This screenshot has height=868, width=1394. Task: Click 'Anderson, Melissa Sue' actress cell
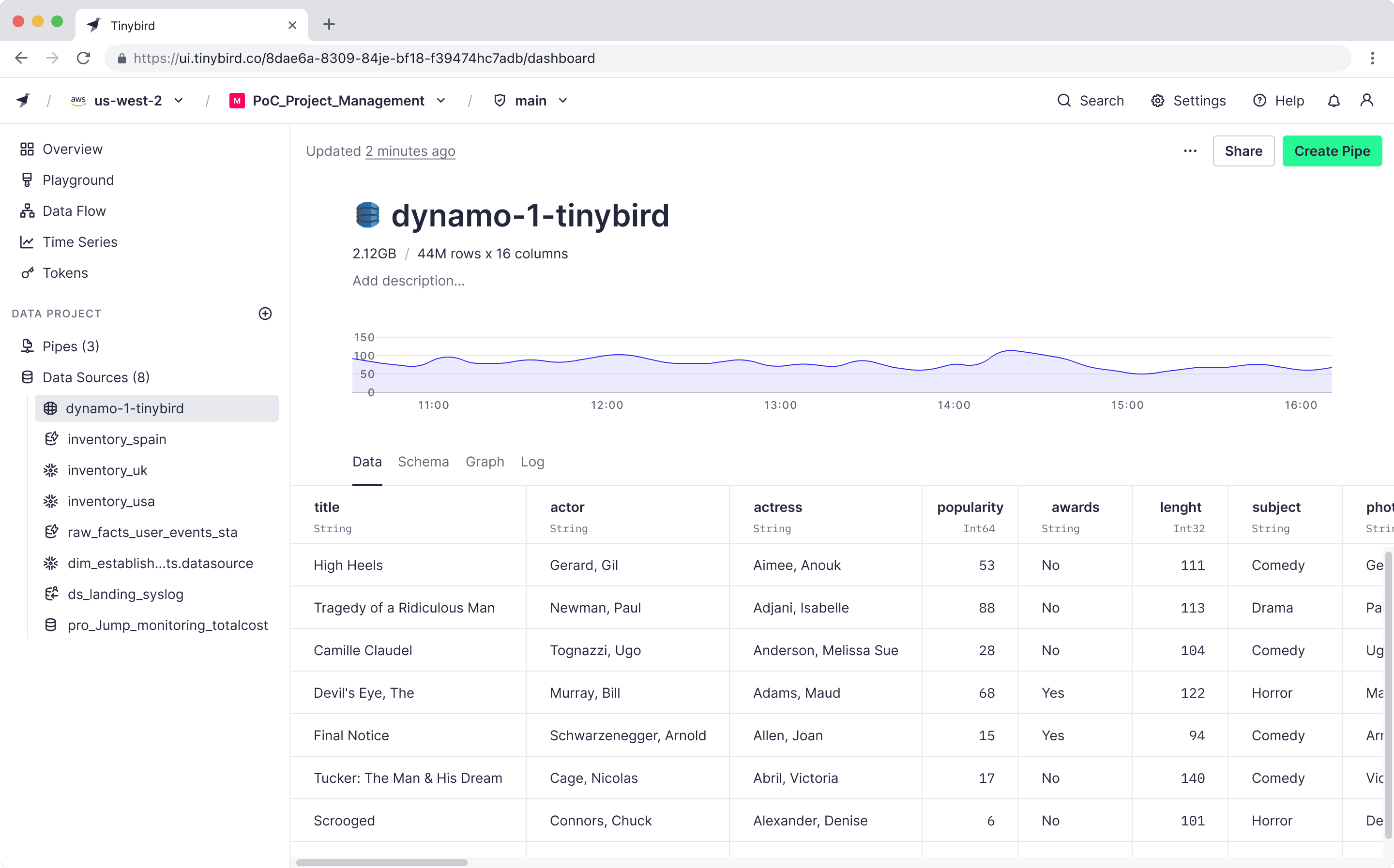(825, 650)
